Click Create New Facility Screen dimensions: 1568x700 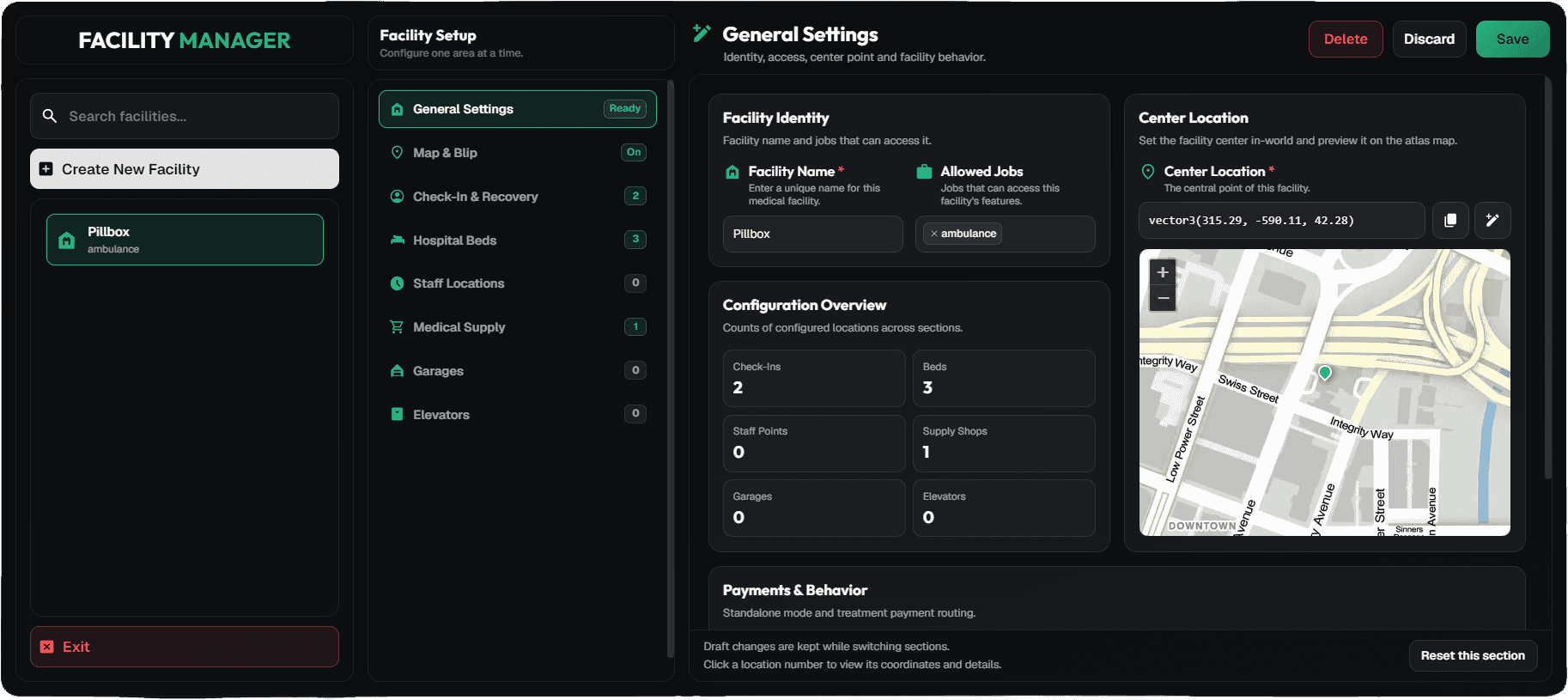pos(185,169)
